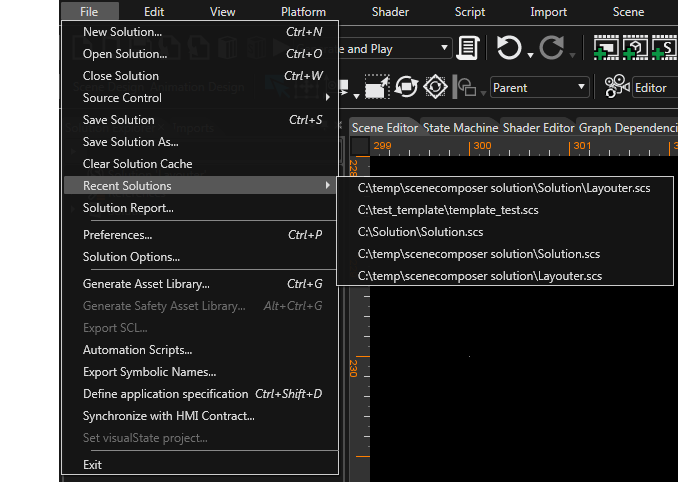
Task: Choose Synchronize with HMI Contract... entry
Action: click(201, 416)
